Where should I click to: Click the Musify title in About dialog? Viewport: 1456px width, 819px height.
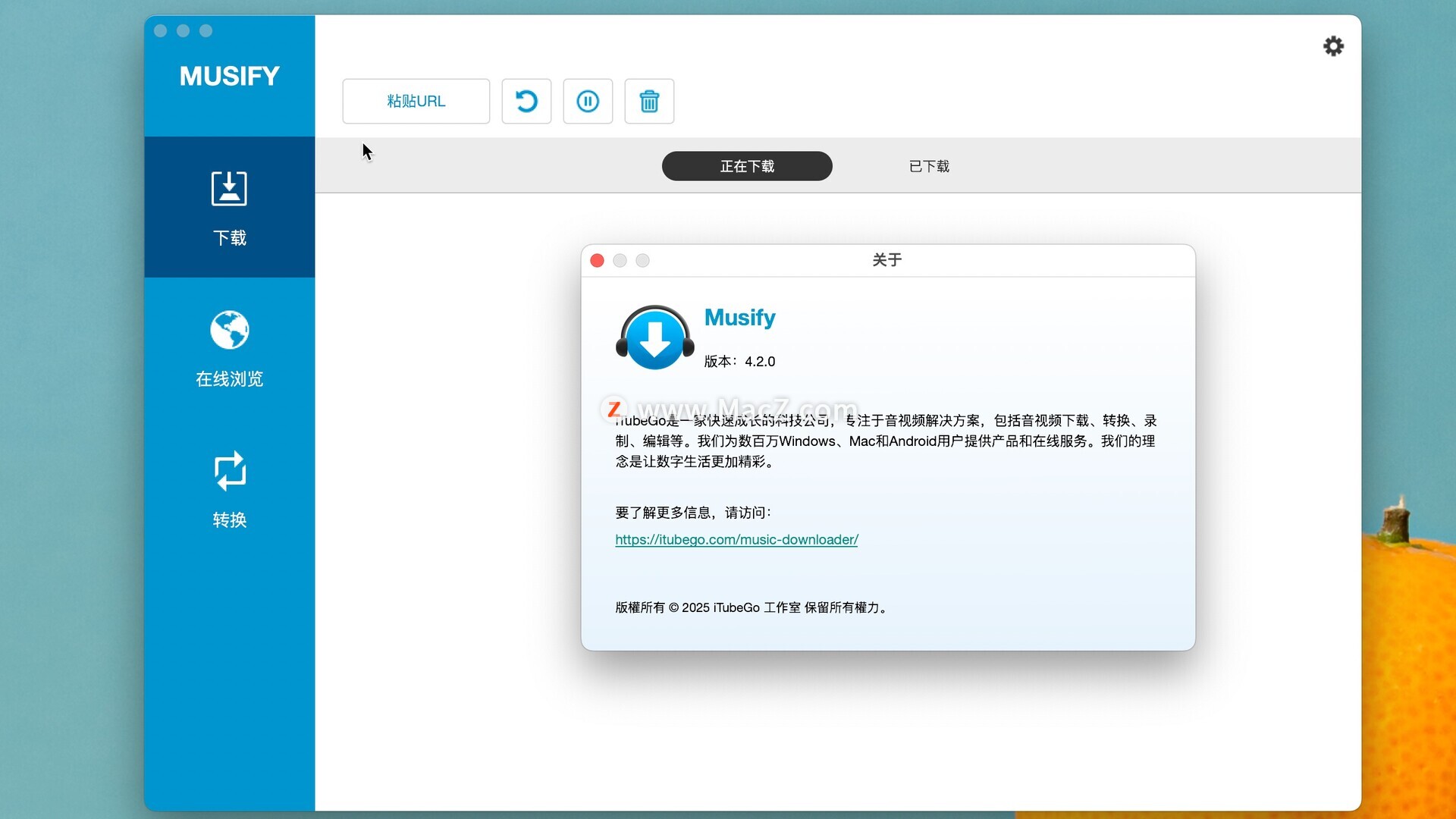tap(739, 318)
